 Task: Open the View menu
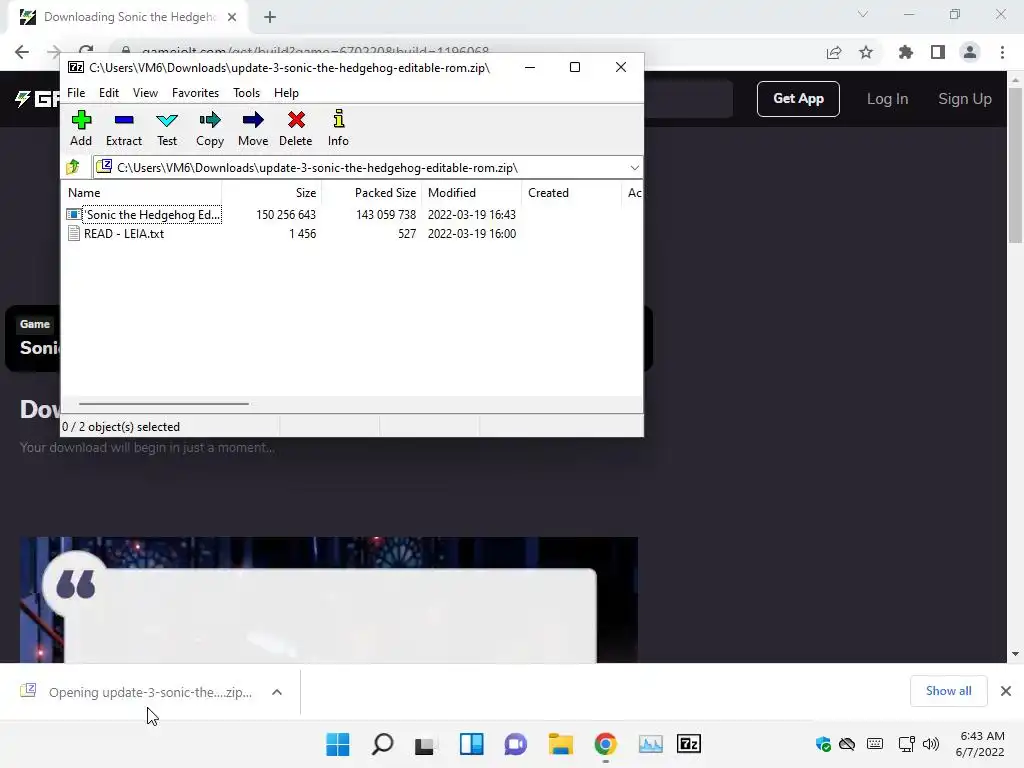click(x=145, y=93)
